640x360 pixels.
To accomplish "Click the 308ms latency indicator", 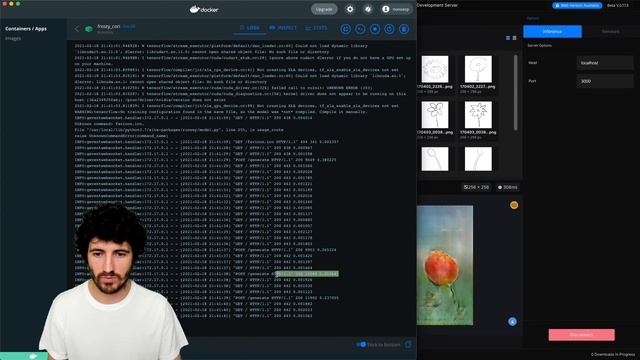I will [x=508, y=187].
